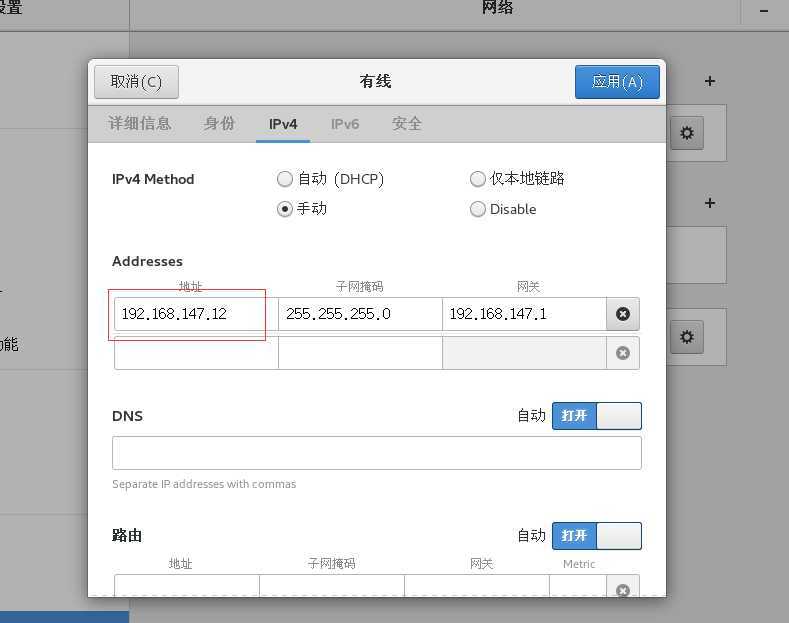Image resolution: width=789 pixels, height=623 pixels.
Task: Toggle automatic routes switch
Action: point(597,535)
